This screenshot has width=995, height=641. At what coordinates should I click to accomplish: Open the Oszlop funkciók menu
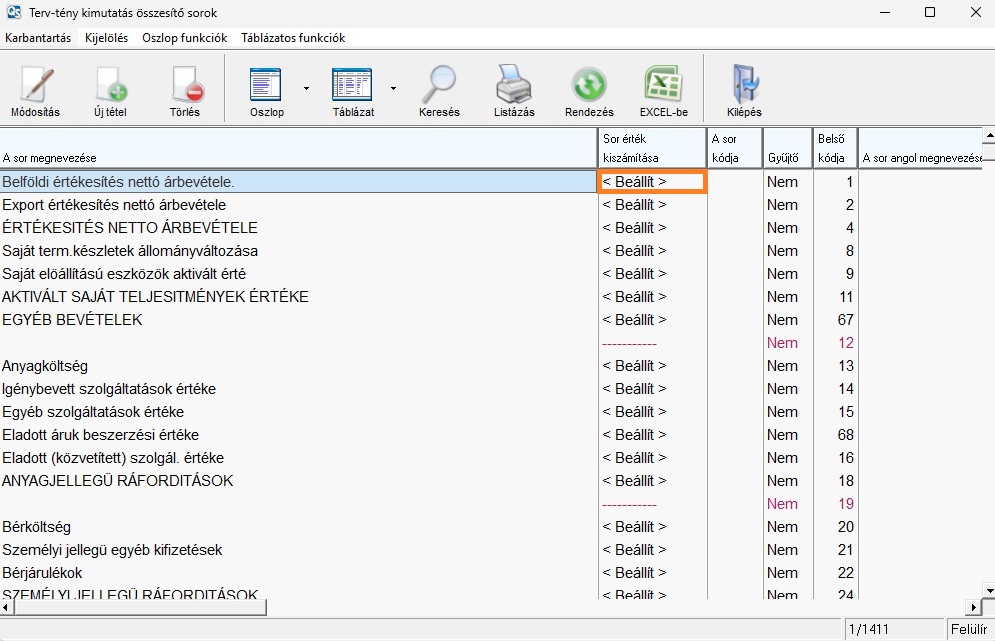point(184,38)
